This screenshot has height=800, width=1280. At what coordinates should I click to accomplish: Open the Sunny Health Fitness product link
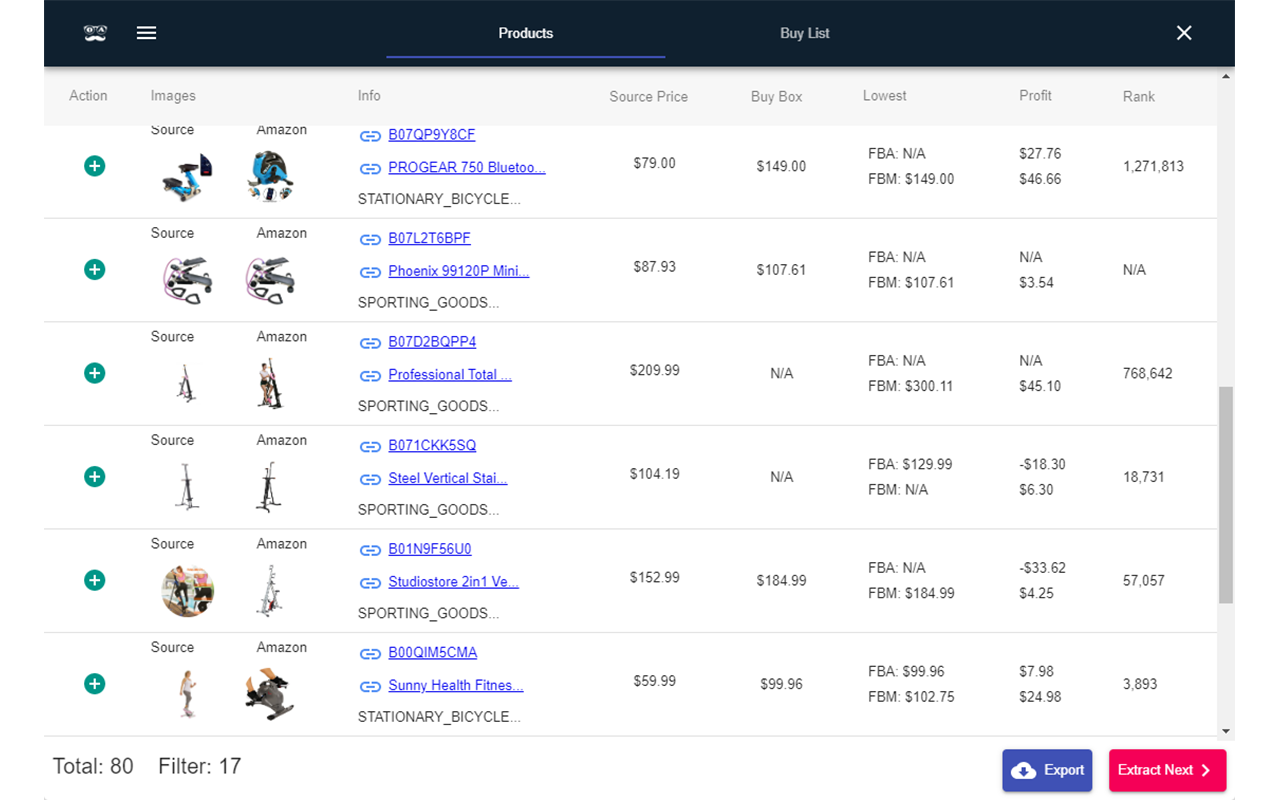tap(456, 685)
